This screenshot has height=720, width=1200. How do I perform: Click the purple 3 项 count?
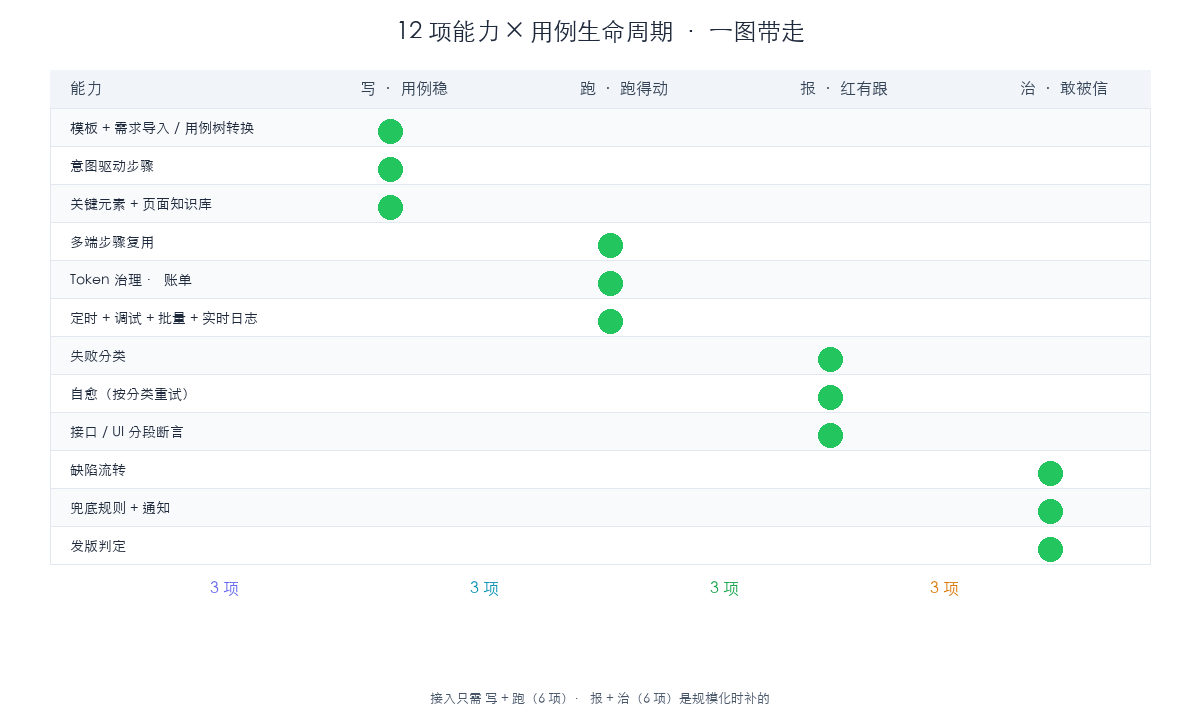click(x=224, y=588)
